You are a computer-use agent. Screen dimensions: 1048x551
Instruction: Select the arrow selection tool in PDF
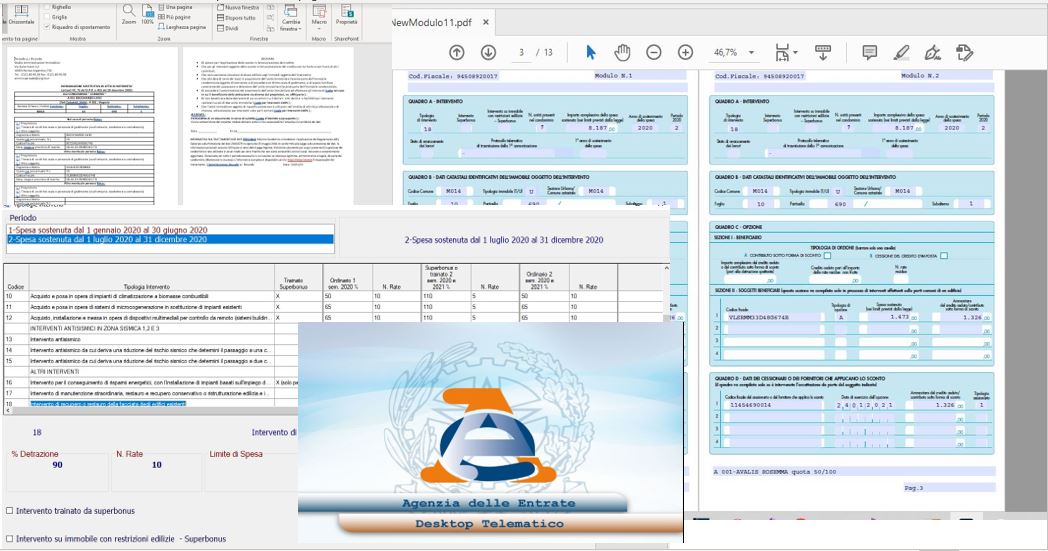pyautogui.click(x=591, y=52)
